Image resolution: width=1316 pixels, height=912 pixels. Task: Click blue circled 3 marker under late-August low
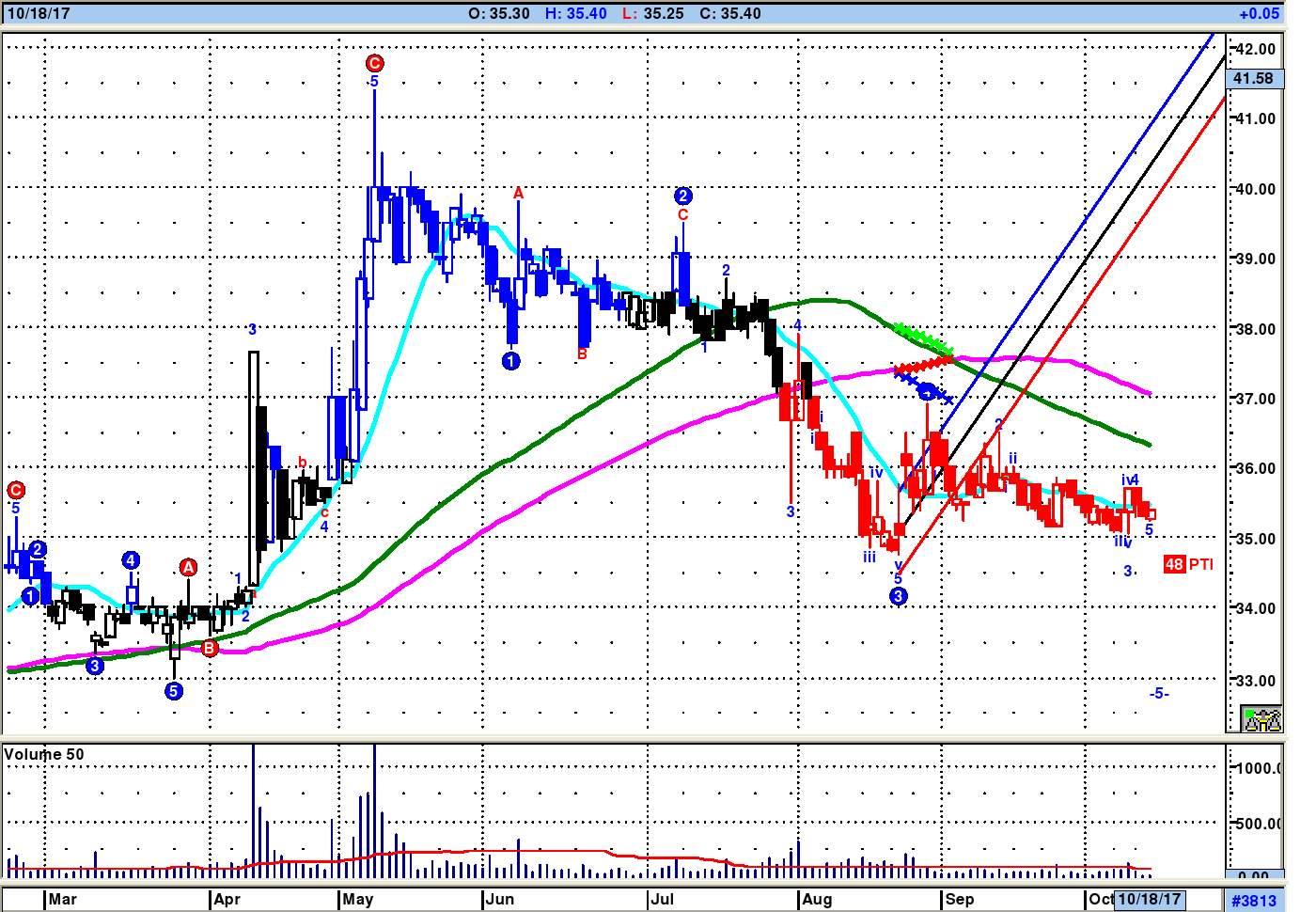[899, 596]
